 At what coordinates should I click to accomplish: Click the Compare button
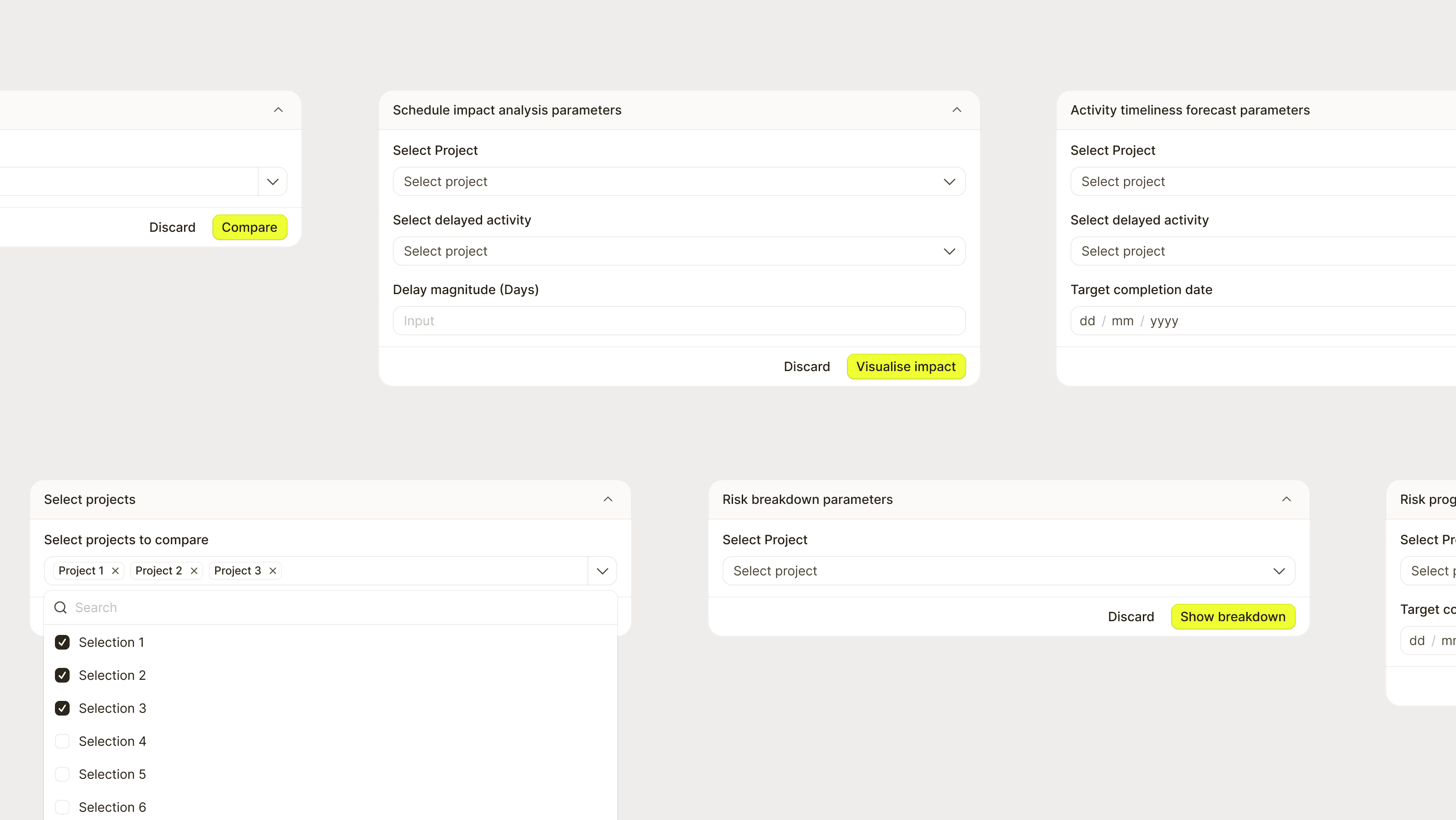250,227
